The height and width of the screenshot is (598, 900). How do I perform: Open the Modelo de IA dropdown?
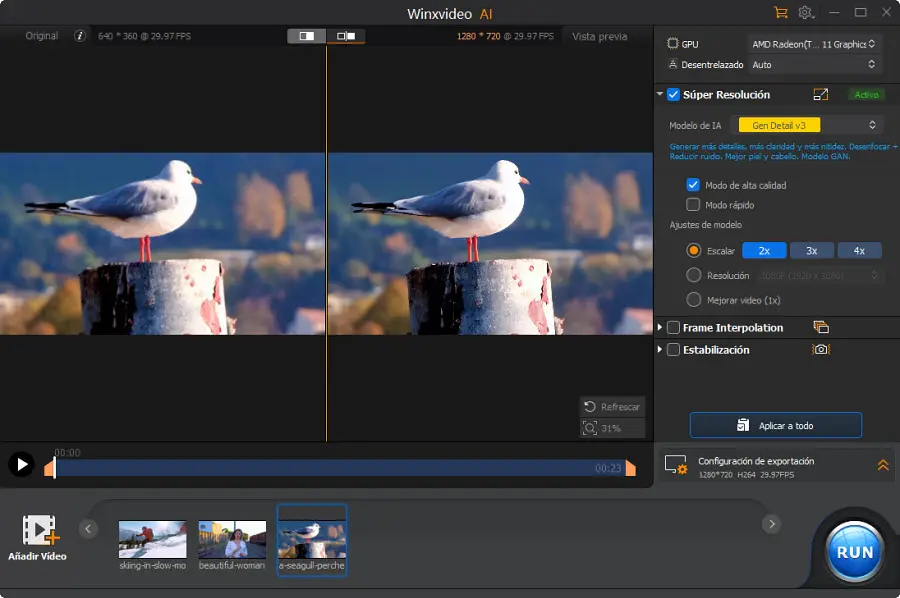(809, 125)
